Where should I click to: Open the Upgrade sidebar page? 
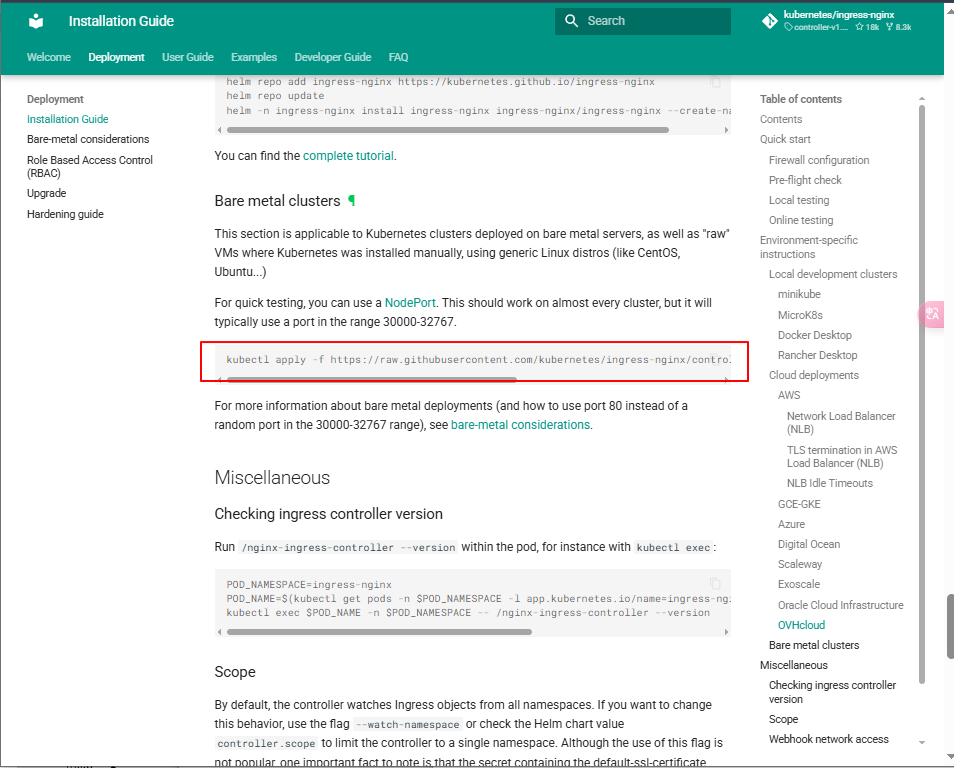(46, 193)
